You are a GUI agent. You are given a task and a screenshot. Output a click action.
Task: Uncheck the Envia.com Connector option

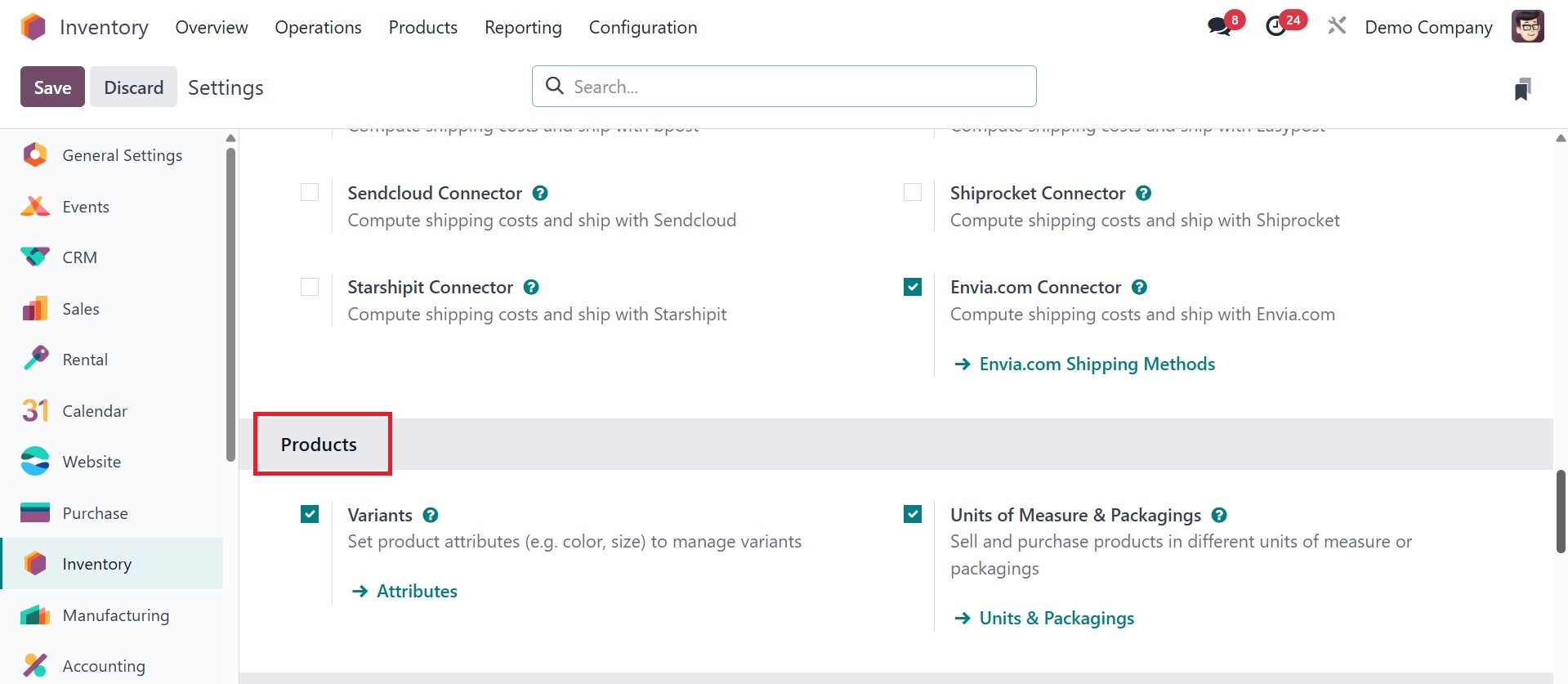click(x=913, y=287)
